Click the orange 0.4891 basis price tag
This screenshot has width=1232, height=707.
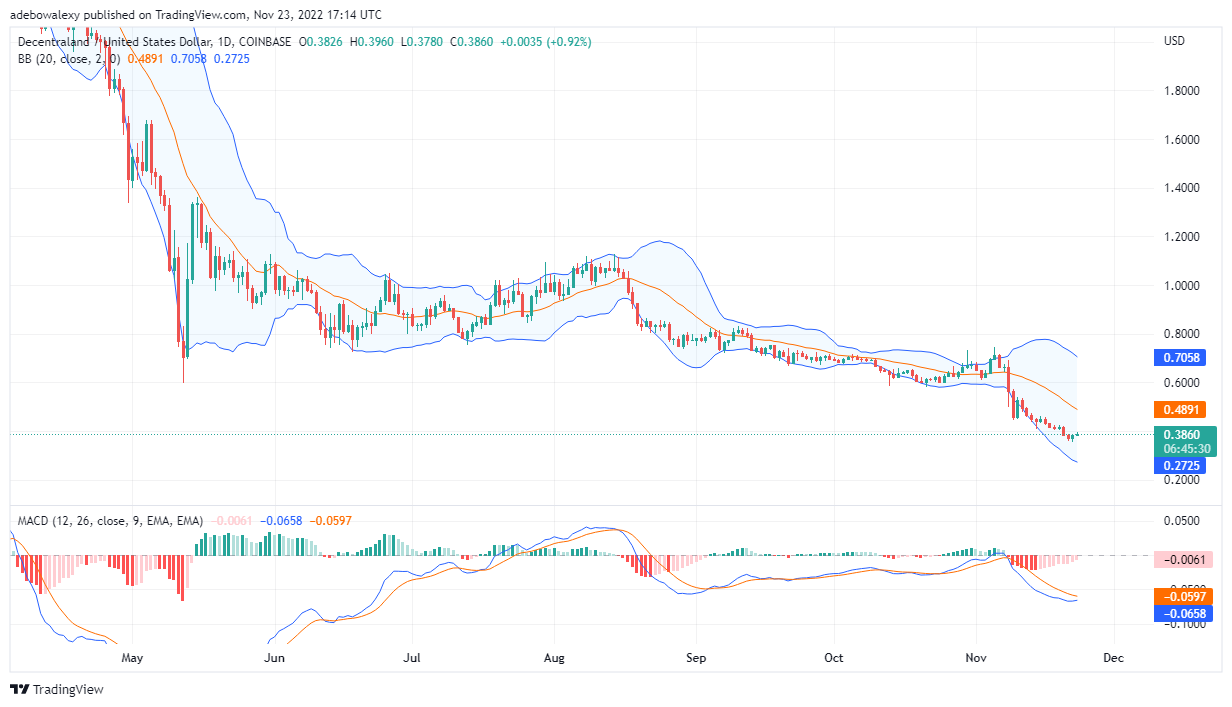point(1180,409)
